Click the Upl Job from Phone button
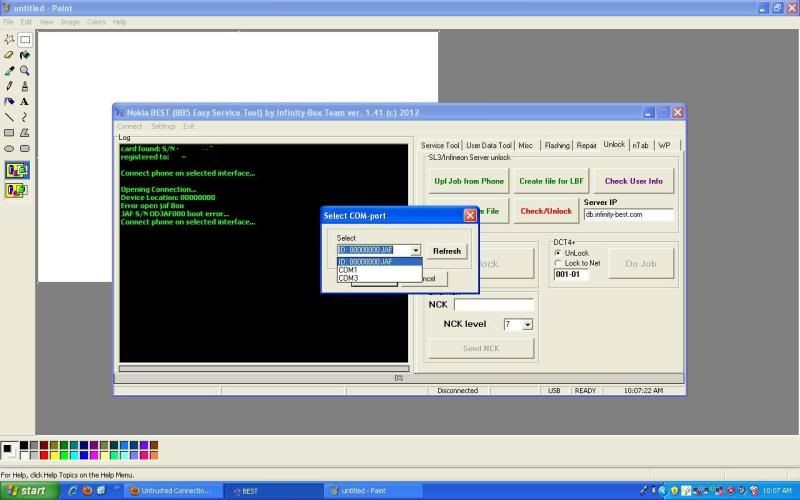This screenshot has width=800, height=500. point(469,181)
